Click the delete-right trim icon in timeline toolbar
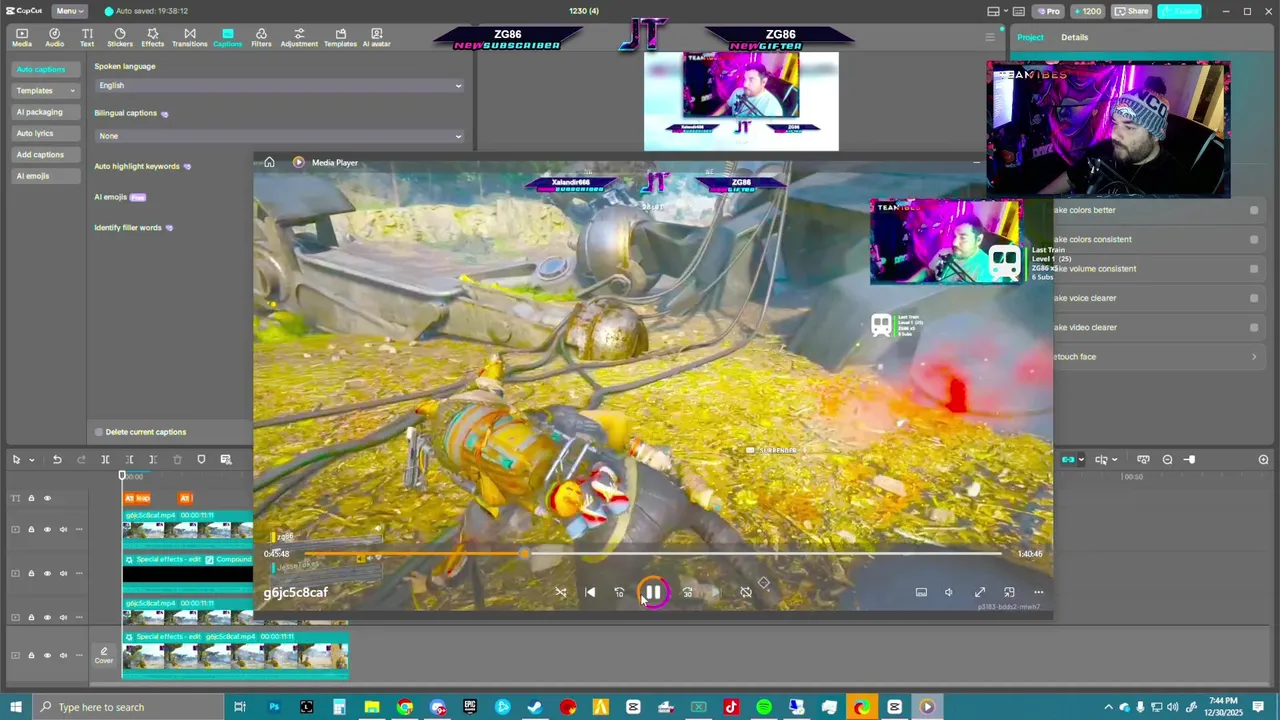 click(x=153, y=459)
